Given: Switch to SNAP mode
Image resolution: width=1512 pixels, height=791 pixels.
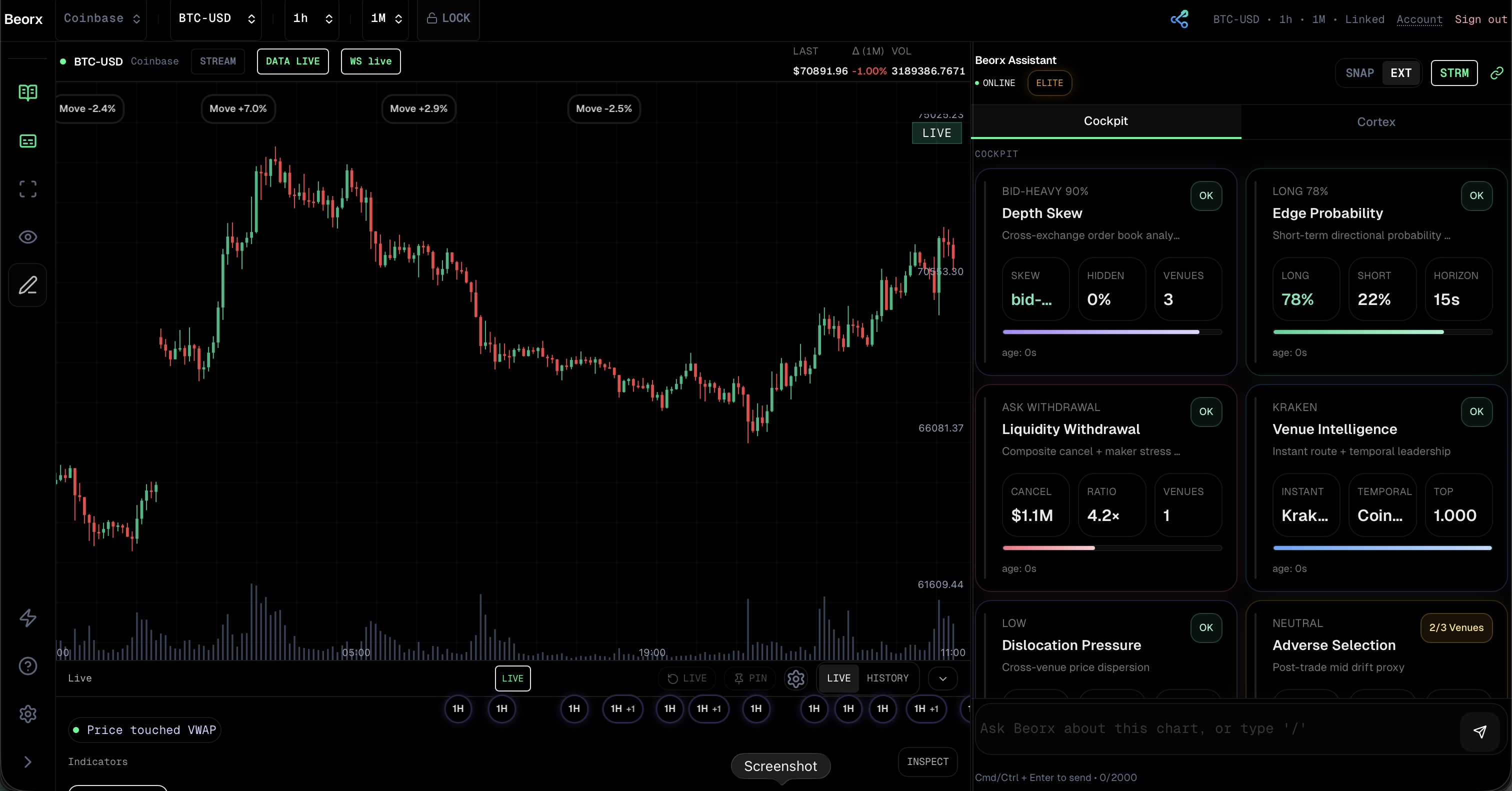Looking at the screenshot, I should [1359, 73].
